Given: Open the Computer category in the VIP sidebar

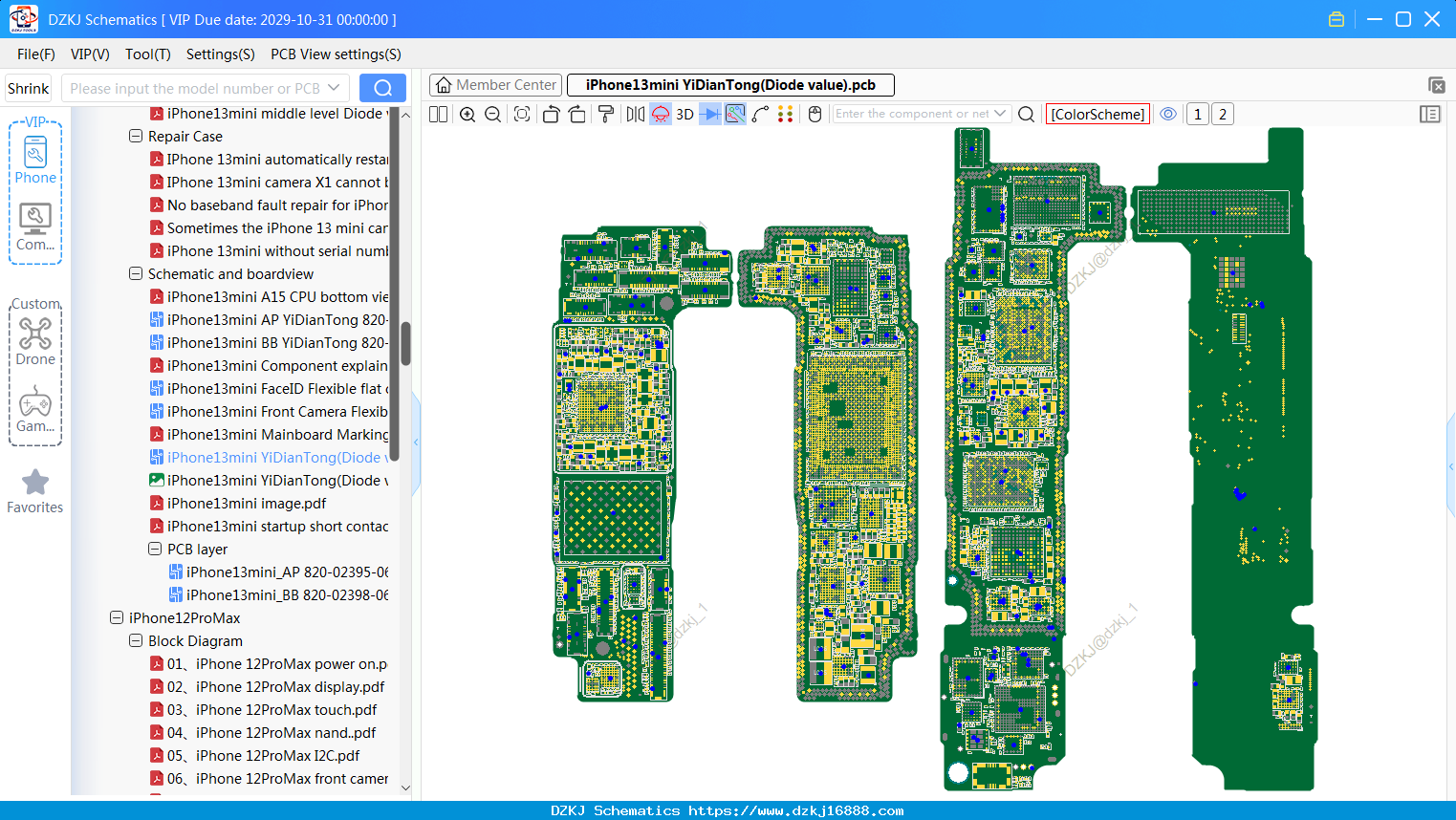Looking at the screenshot, I should tap(35, 227).
